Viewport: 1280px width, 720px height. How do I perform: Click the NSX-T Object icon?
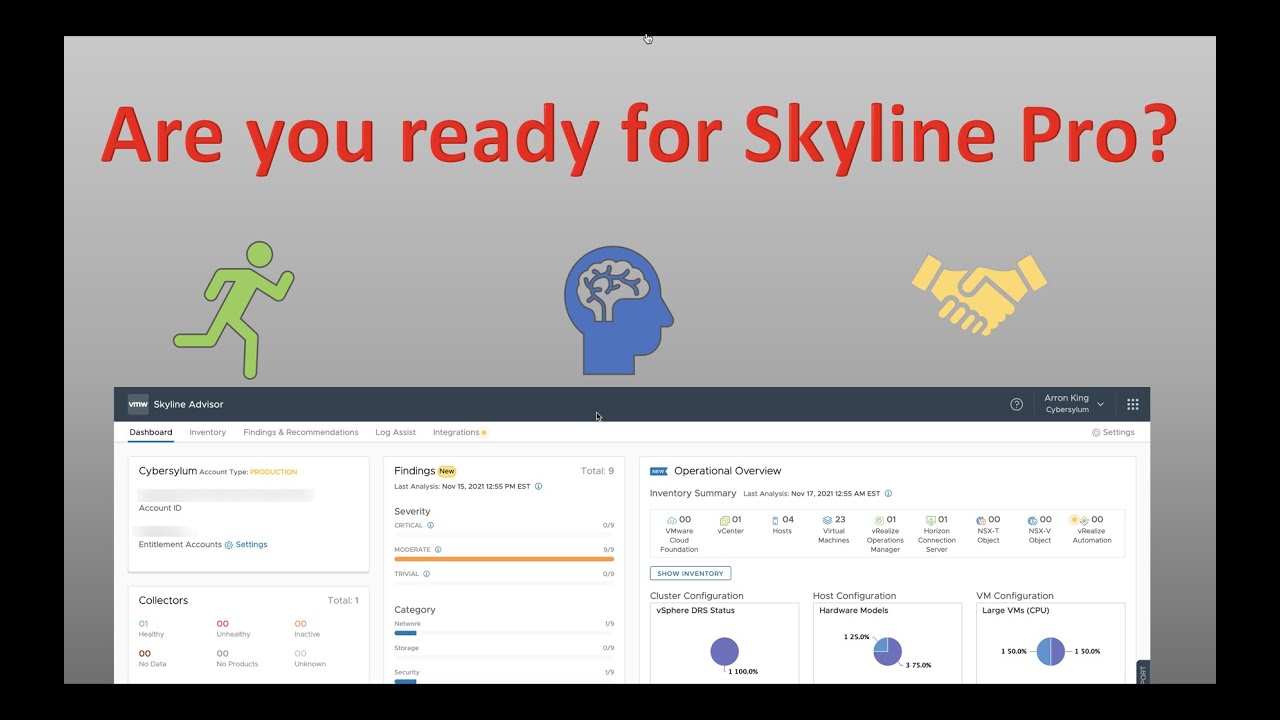(x=981, y=520)
